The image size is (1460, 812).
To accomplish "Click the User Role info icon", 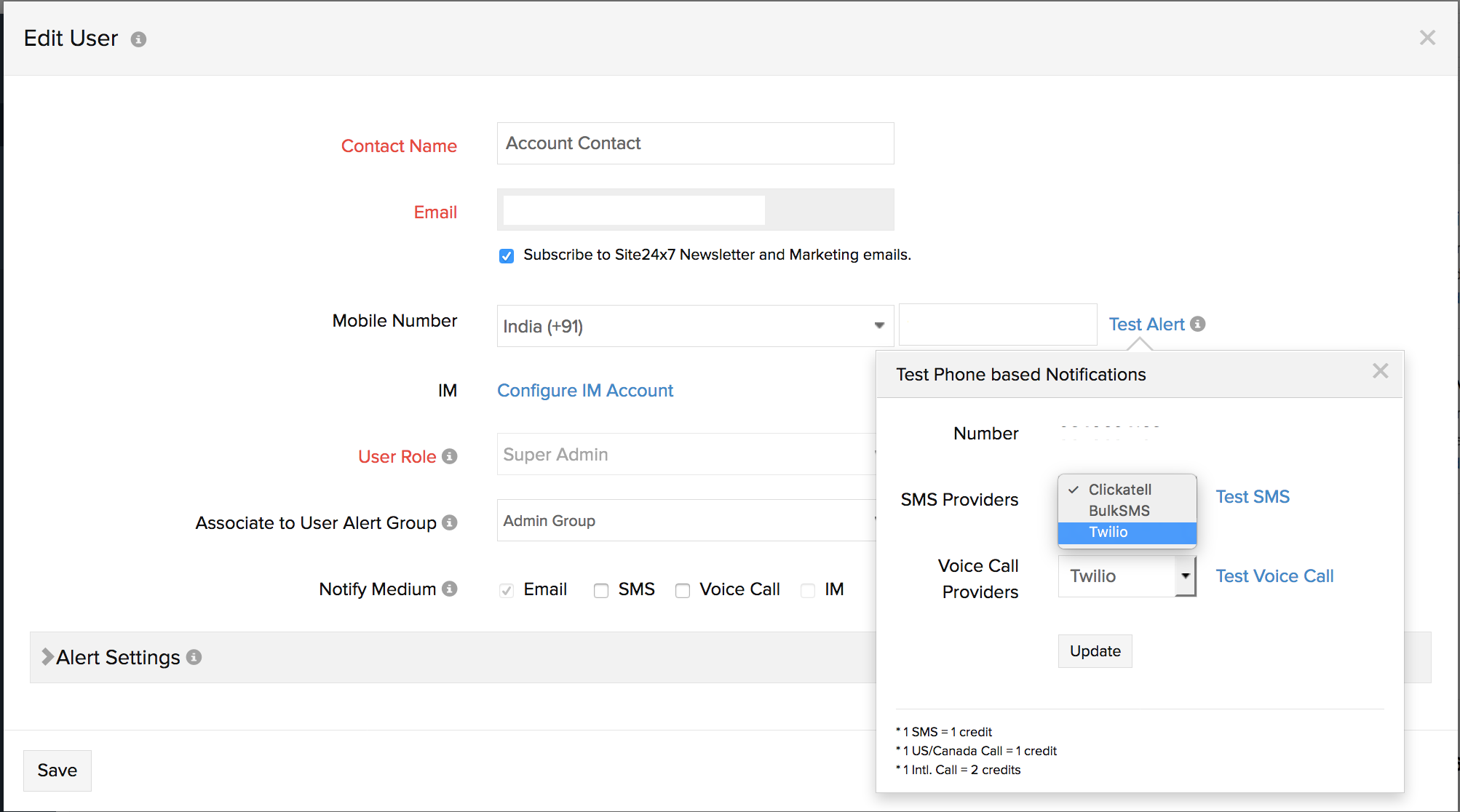I will (x=450, y=456).
